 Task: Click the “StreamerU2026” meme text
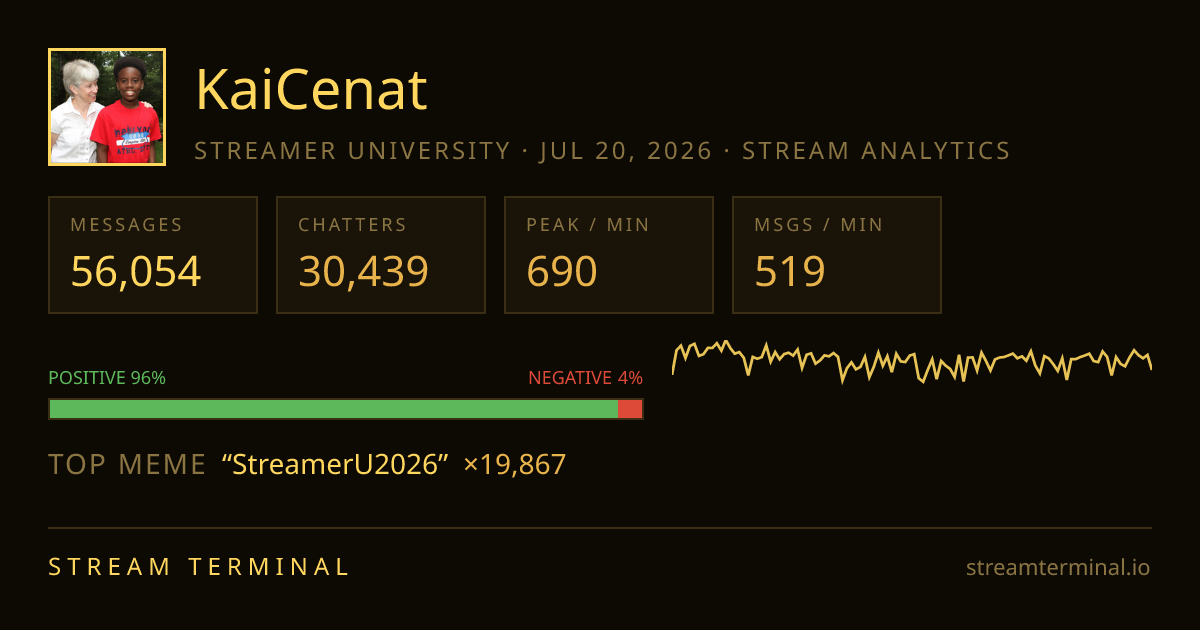click(335, 465)
